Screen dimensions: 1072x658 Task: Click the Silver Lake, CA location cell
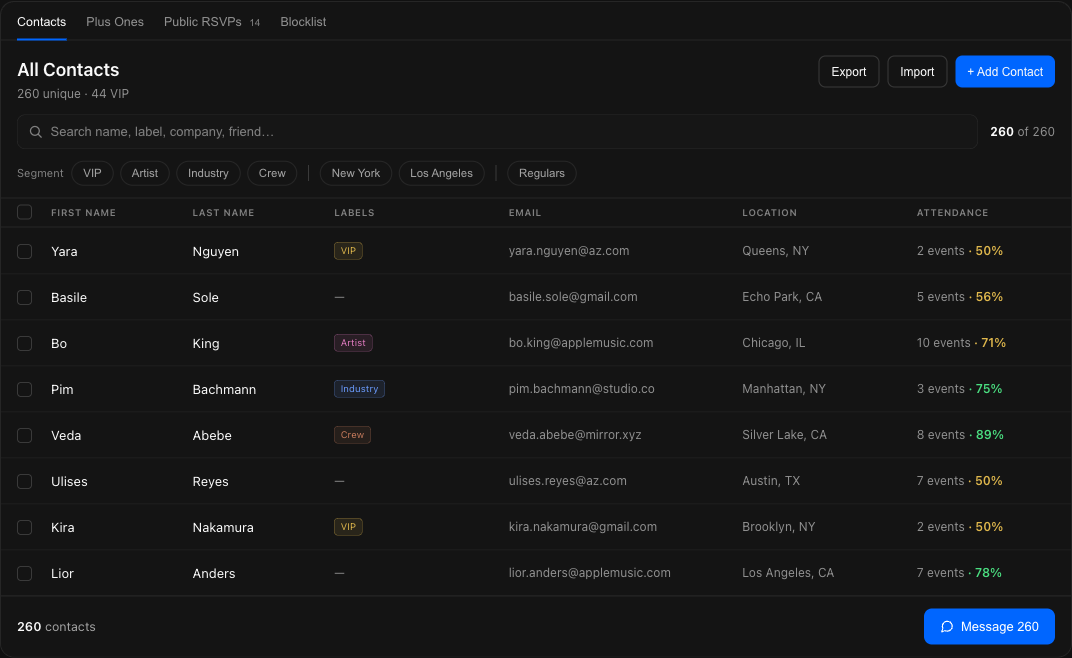(784, 434)
